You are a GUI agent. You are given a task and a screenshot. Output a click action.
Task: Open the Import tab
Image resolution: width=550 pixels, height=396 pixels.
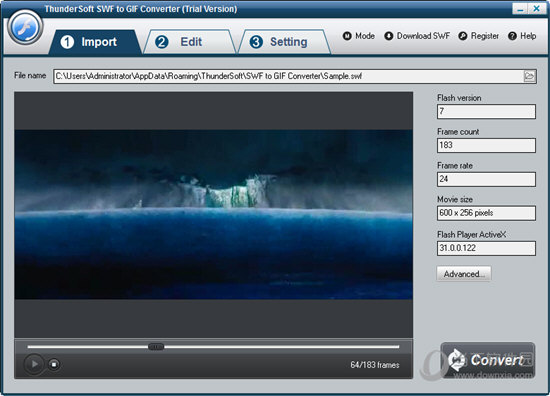[x=95, y=42]
